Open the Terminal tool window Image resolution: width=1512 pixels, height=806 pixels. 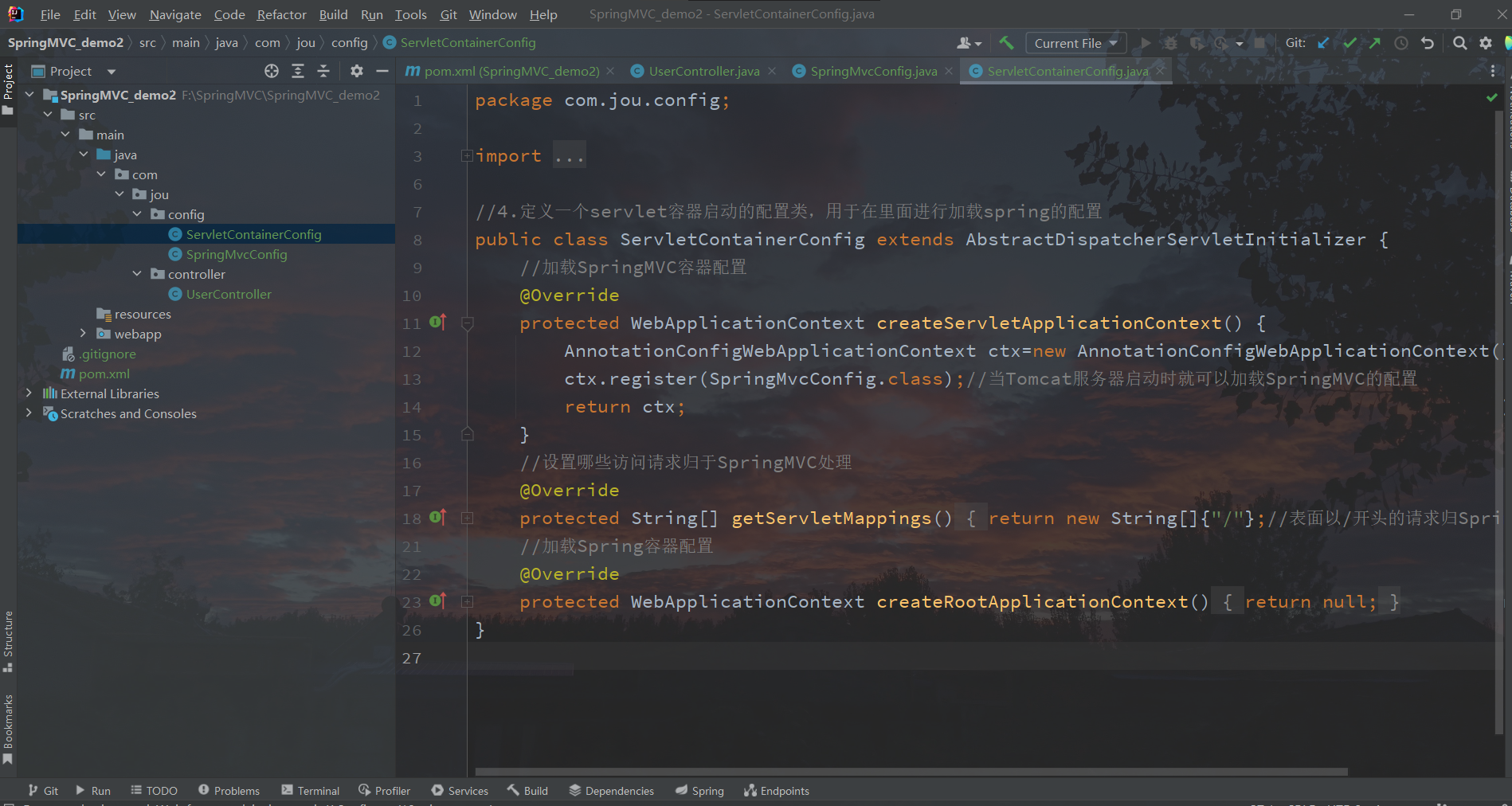click(x=311, y=790)
